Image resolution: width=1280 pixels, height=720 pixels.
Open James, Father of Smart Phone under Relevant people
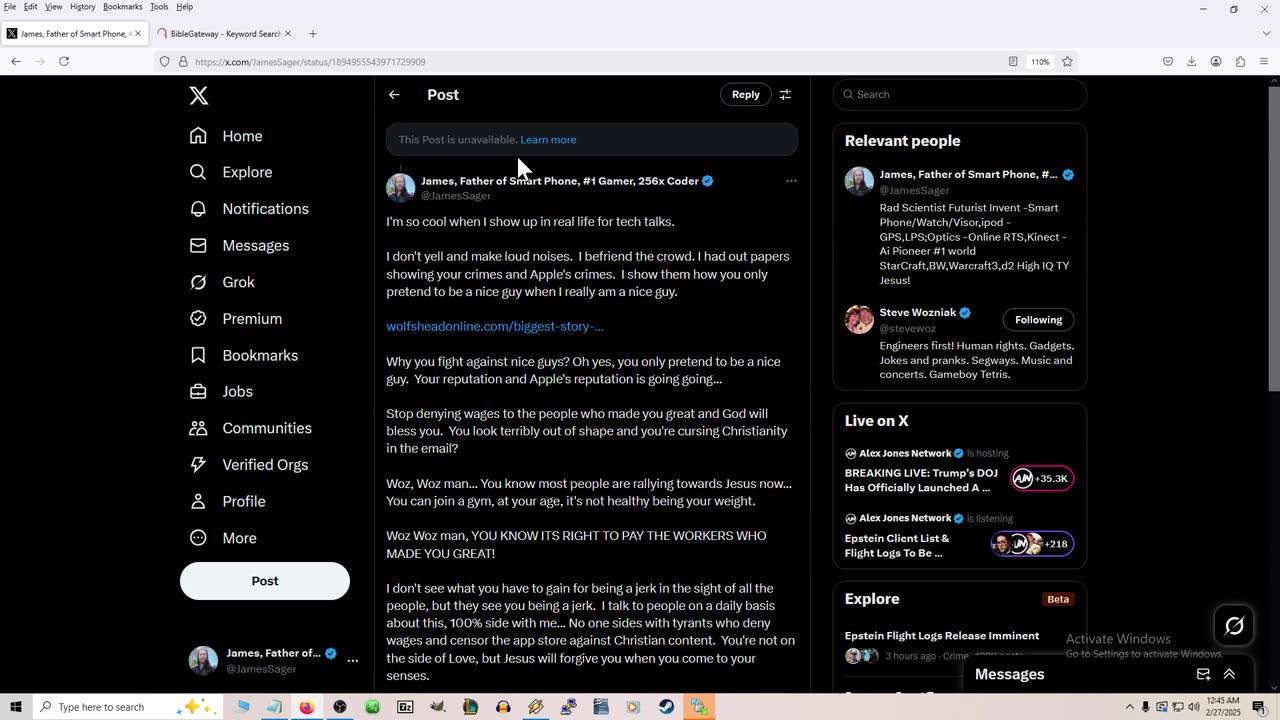point(967,174)
